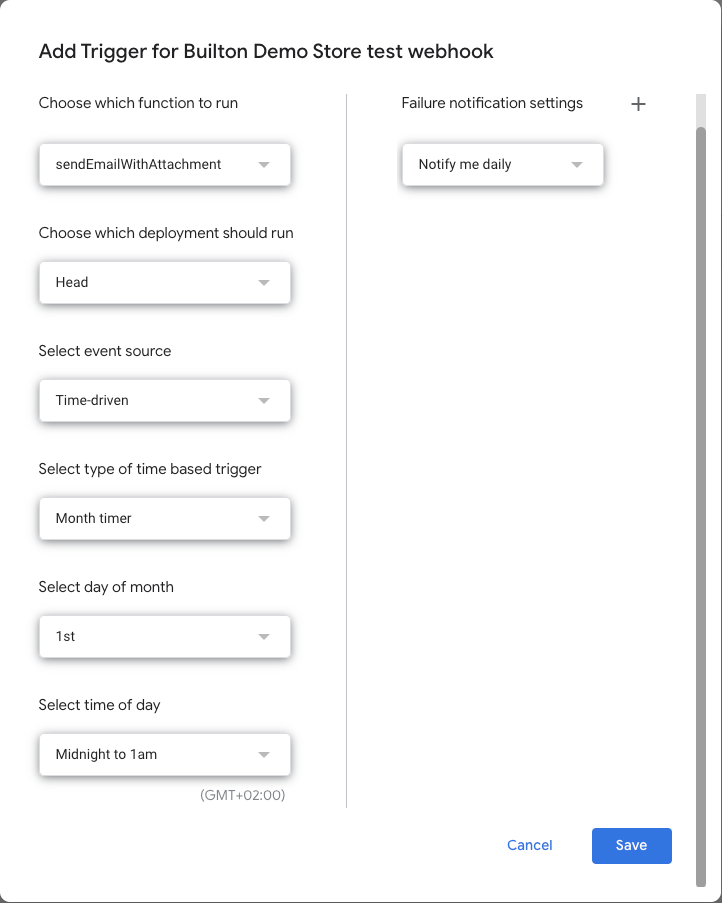The height and width of the screenshot is (903, 722).
Task: Open the Month timer trigger type dropdown
Action: pyautogui.click(x=165, y=519)
